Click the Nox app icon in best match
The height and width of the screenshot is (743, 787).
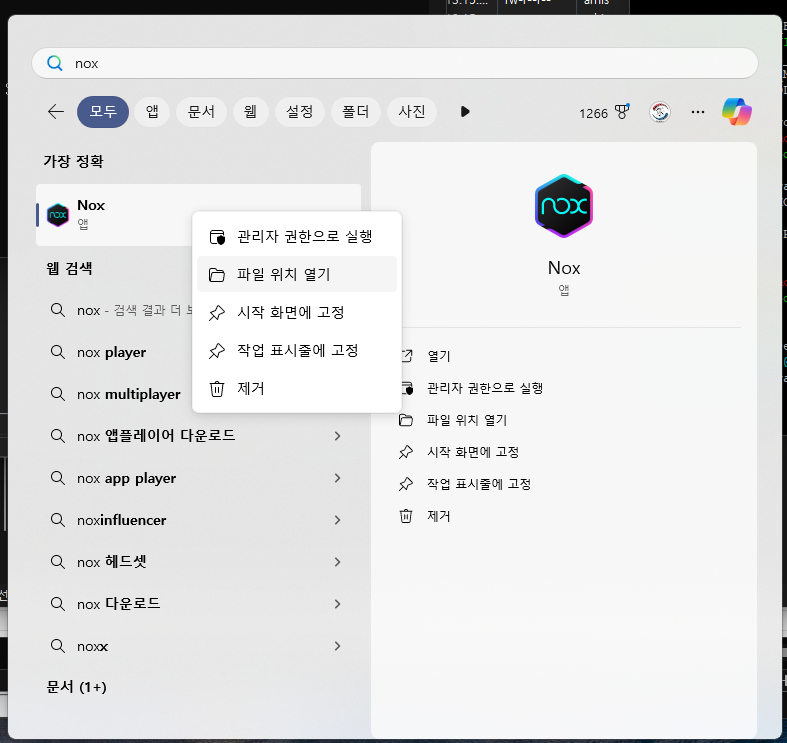click(58, 215)
